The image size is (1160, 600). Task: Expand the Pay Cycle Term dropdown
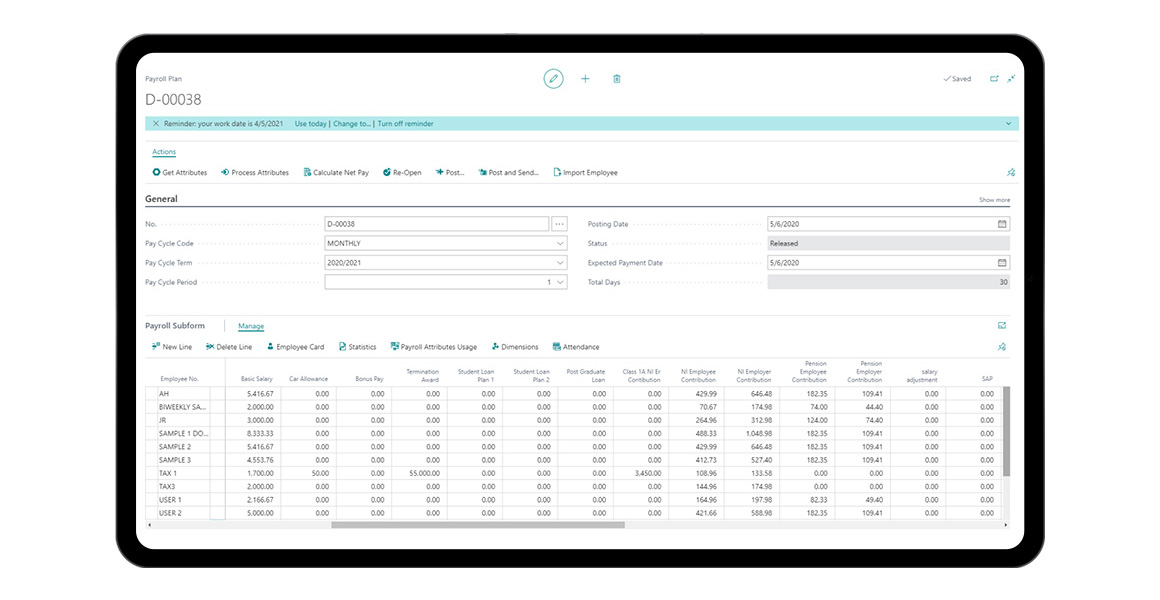pyautogui.click(x=559, y=263)
